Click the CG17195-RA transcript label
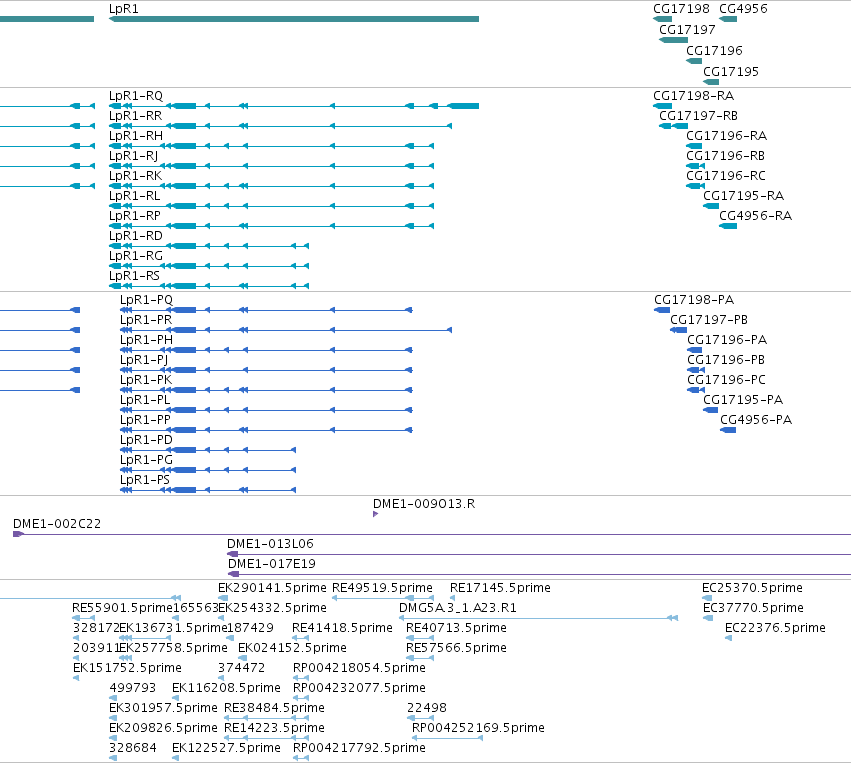 (x=744, y=196)
